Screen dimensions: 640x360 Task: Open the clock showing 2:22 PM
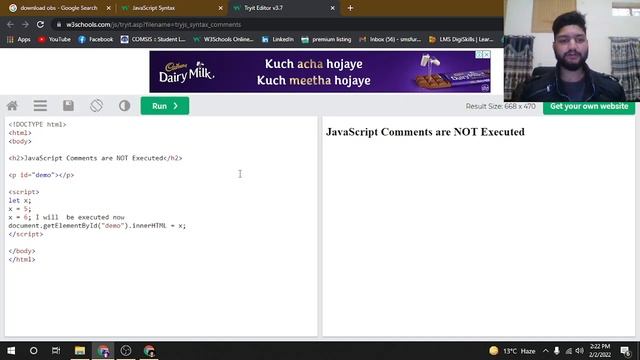(x=600, y=351)
